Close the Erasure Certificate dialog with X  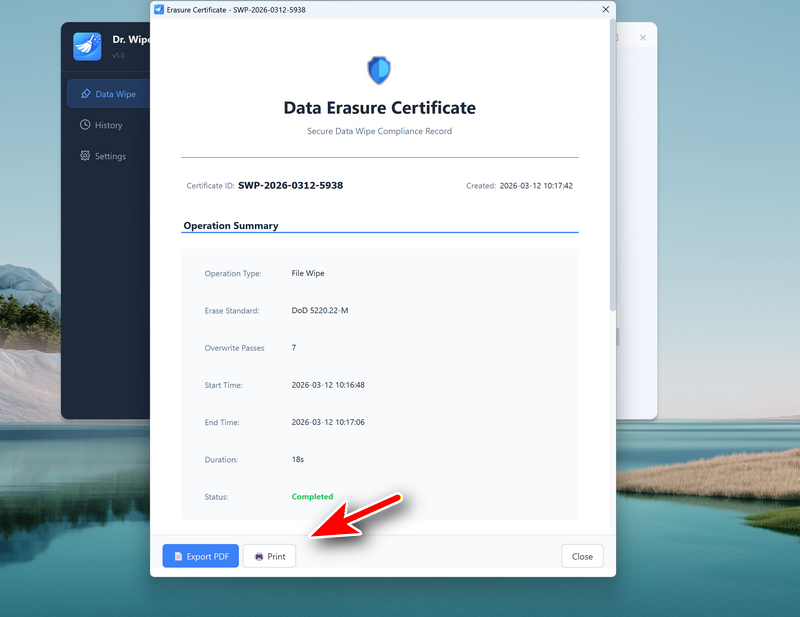[605, 9]
